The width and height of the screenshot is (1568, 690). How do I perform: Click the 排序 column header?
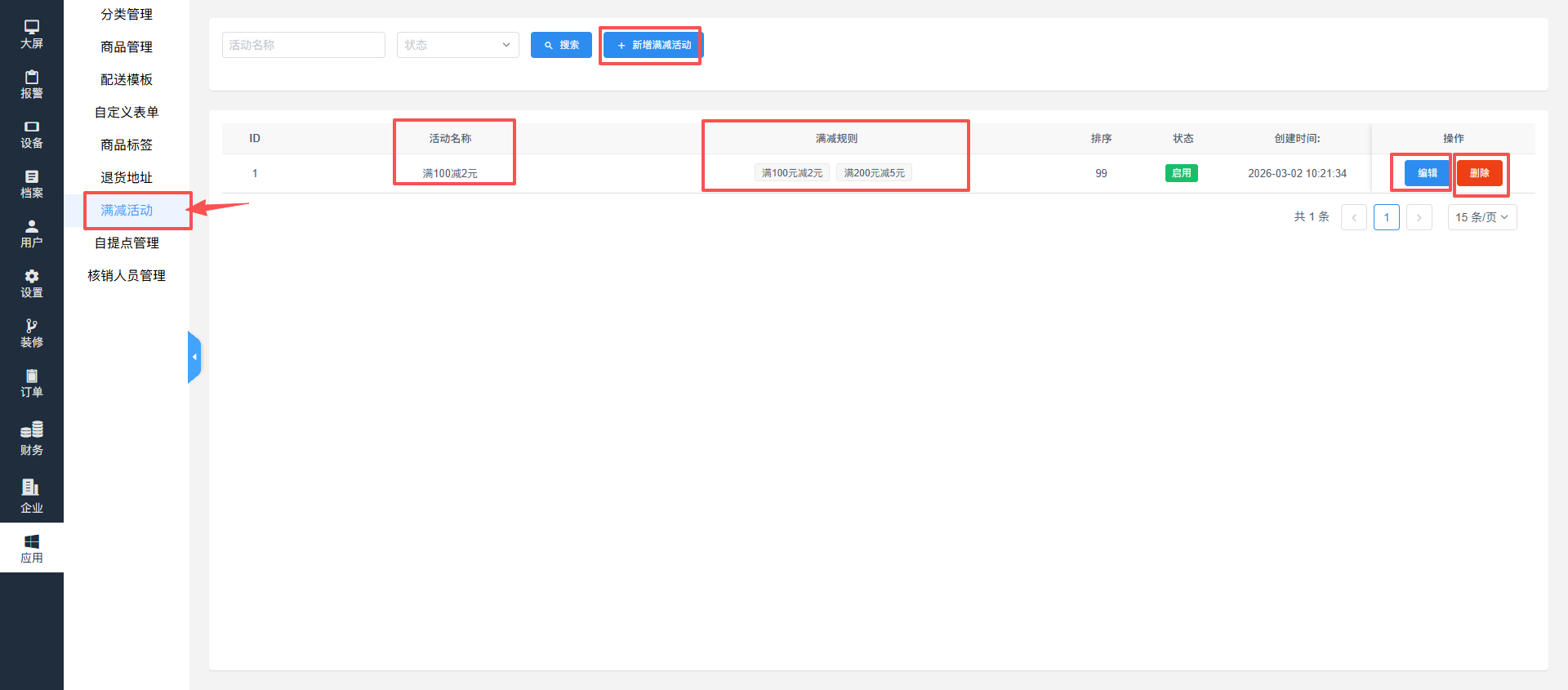(1101, 139)
